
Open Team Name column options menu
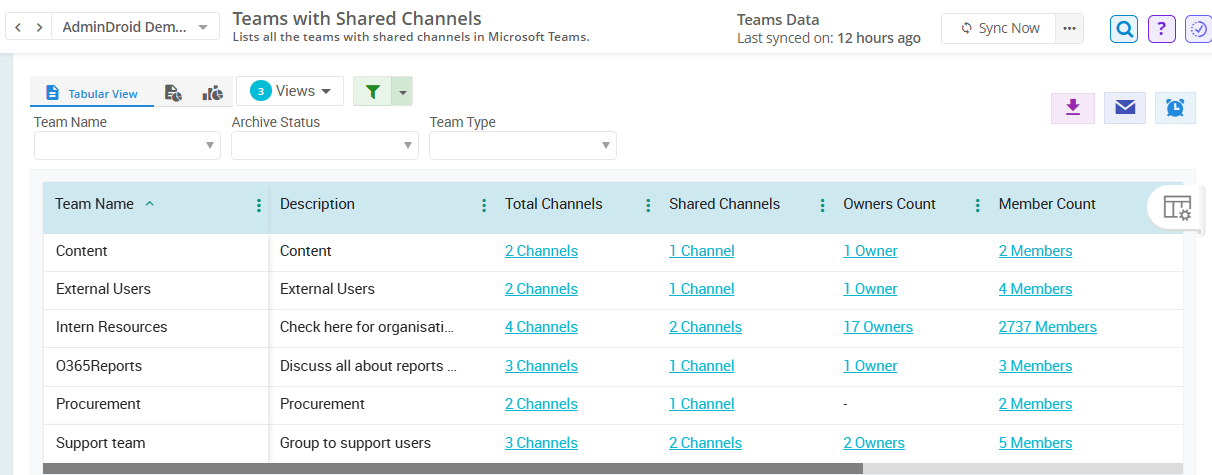[x=259, y=205]
